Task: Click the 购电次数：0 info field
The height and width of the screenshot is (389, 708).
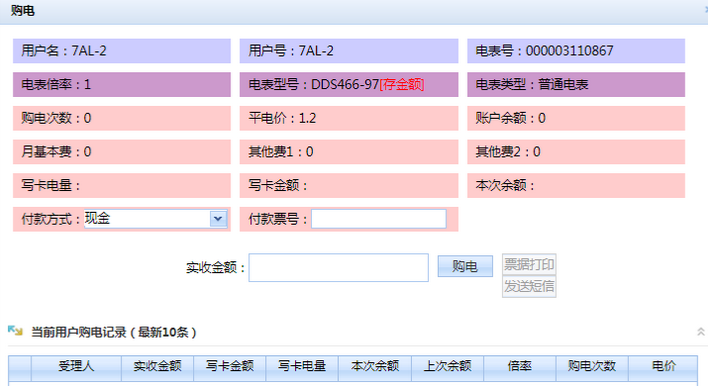Action: point(121,118)
